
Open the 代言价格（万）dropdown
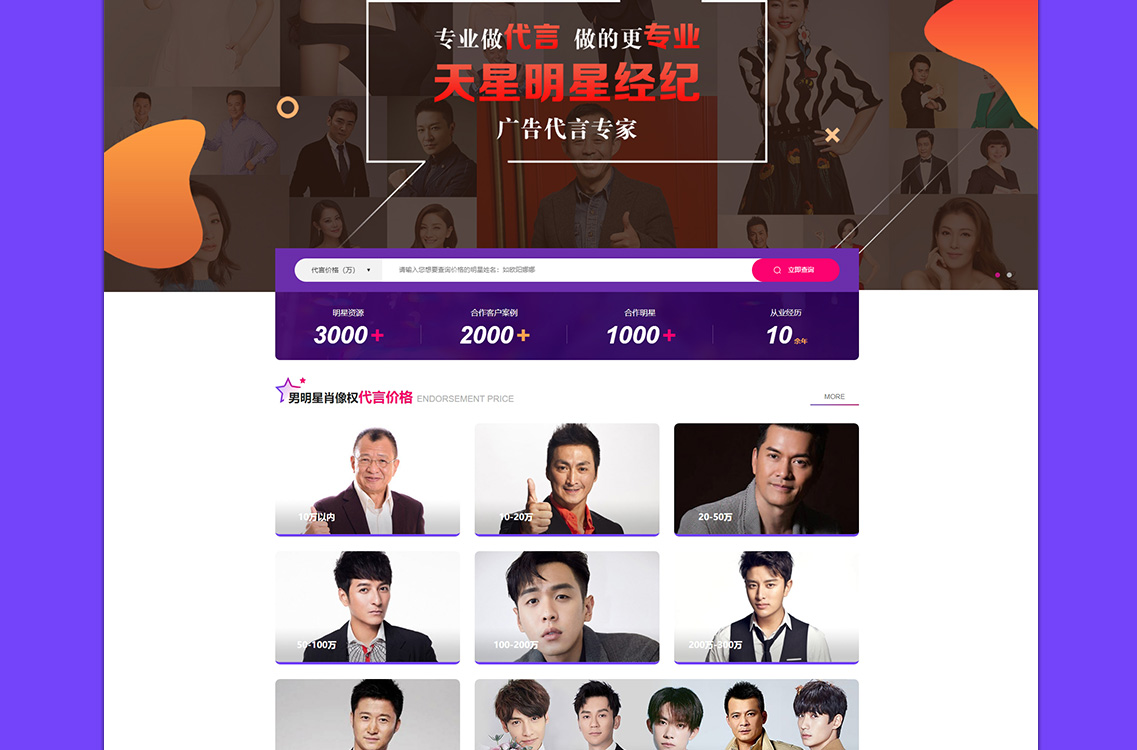tap(339, 270)
